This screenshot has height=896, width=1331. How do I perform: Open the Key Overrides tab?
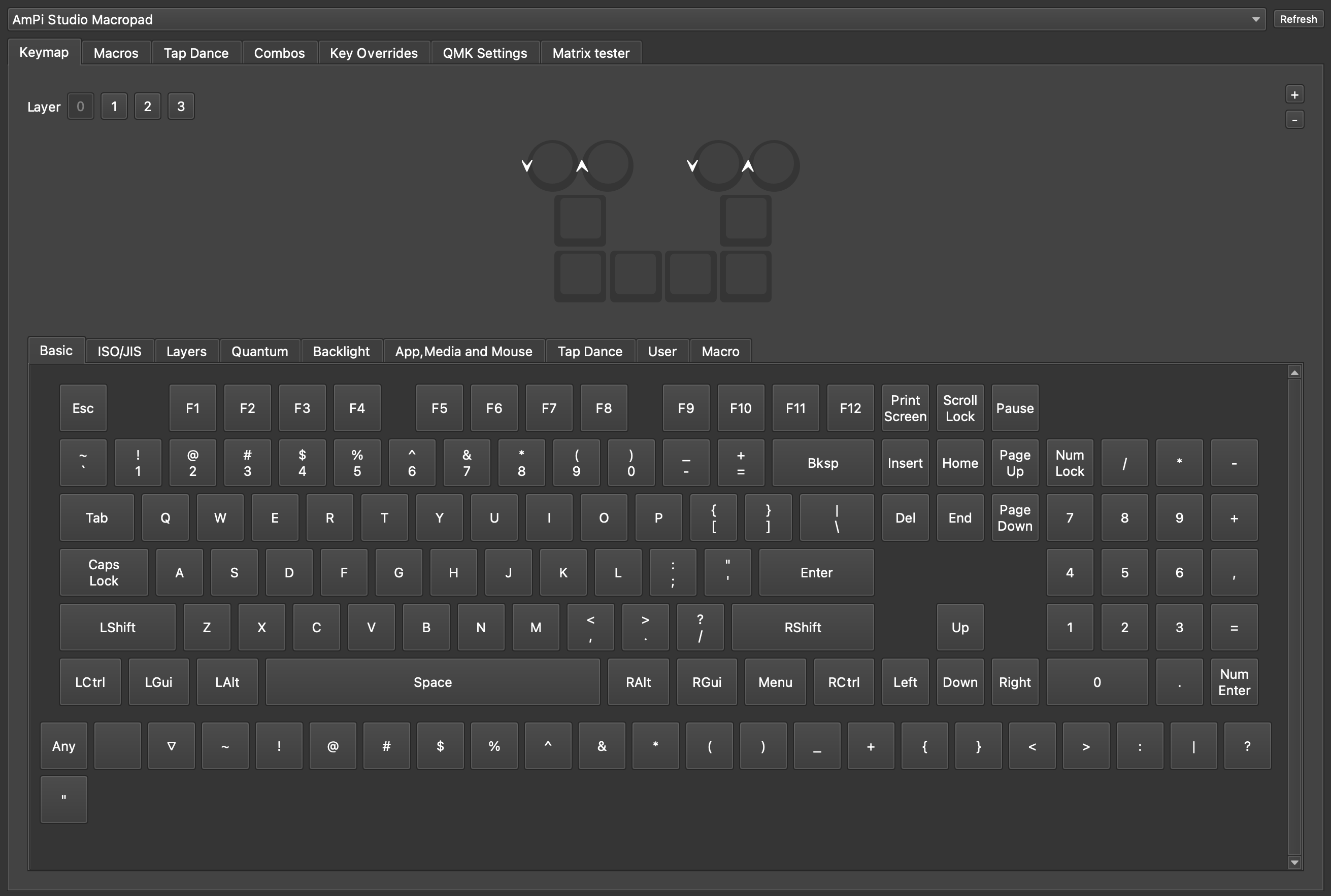pyautogui.click(x=373, y=53)
